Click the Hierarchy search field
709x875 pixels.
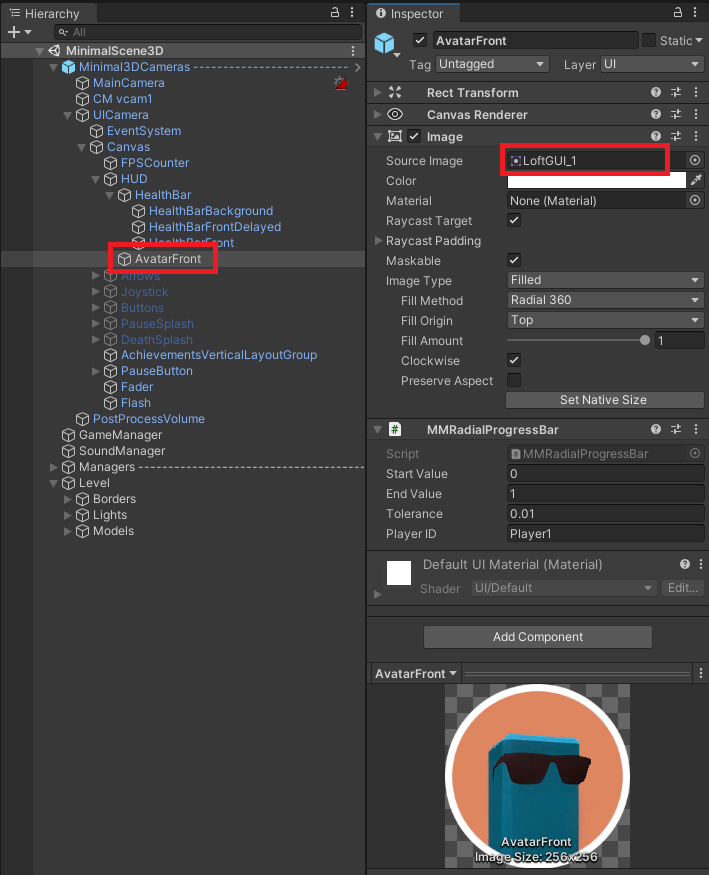[x=208, y=32]
